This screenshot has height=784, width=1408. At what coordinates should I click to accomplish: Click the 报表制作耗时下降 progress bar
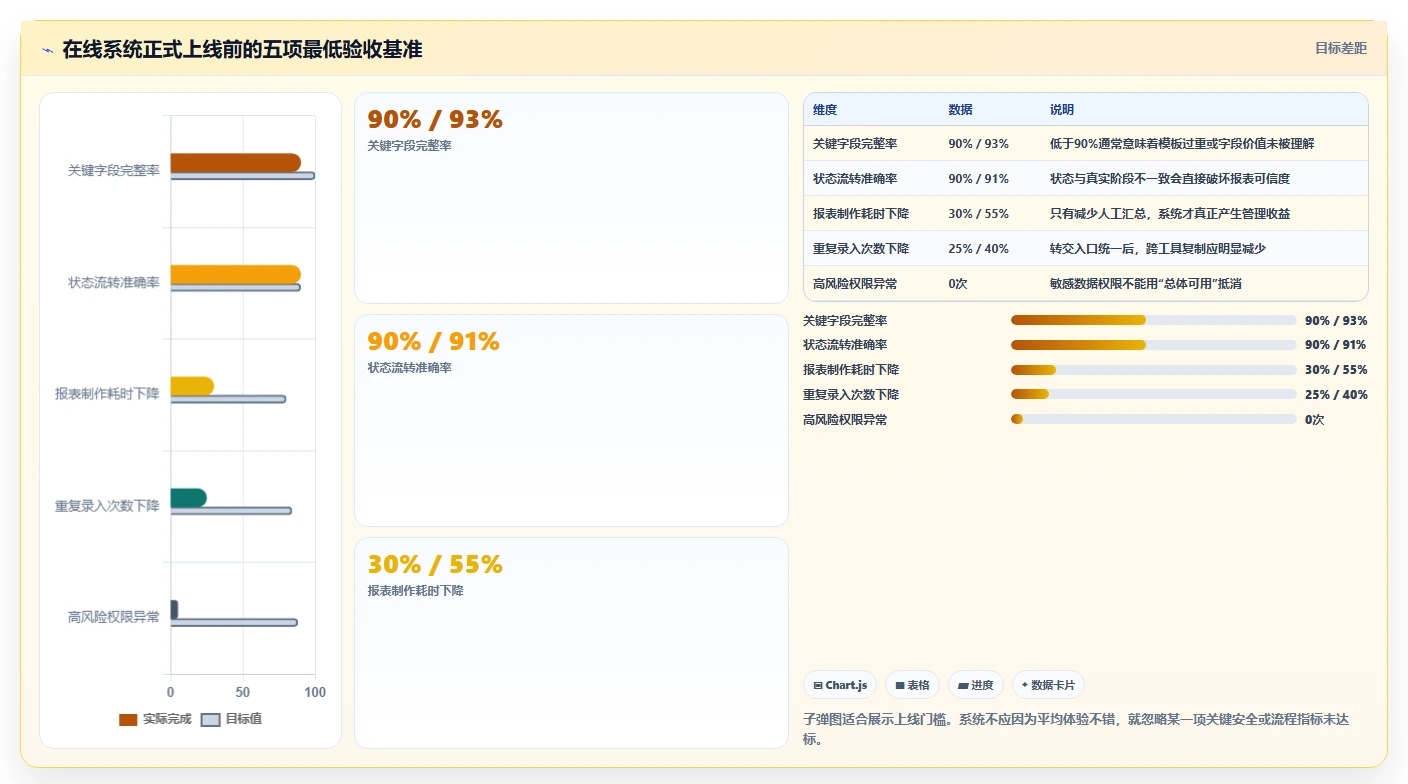point(1153,370)
